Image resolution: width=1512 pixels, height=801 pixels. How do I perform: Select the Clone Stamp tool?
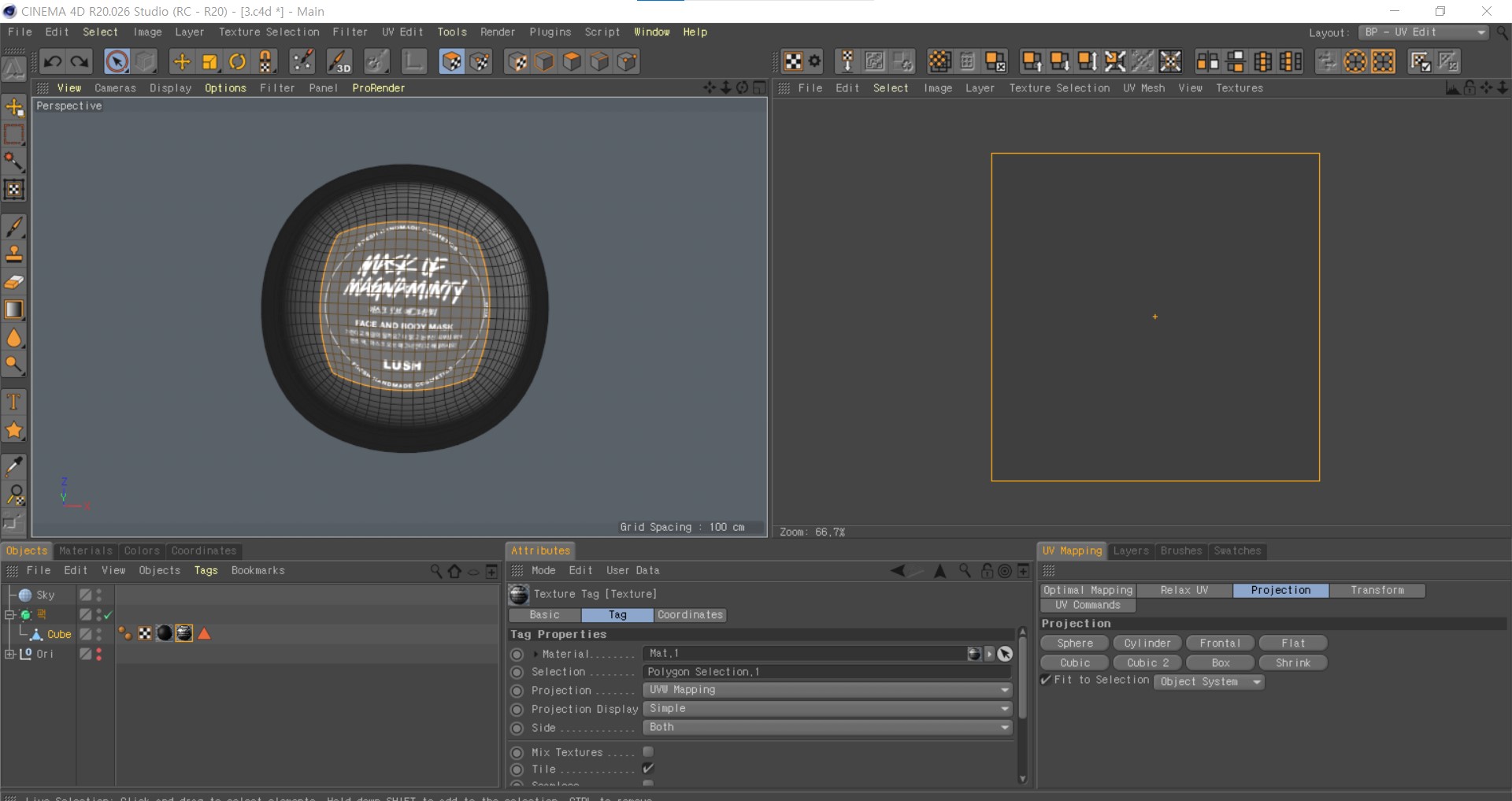click(x=14, y=254)
